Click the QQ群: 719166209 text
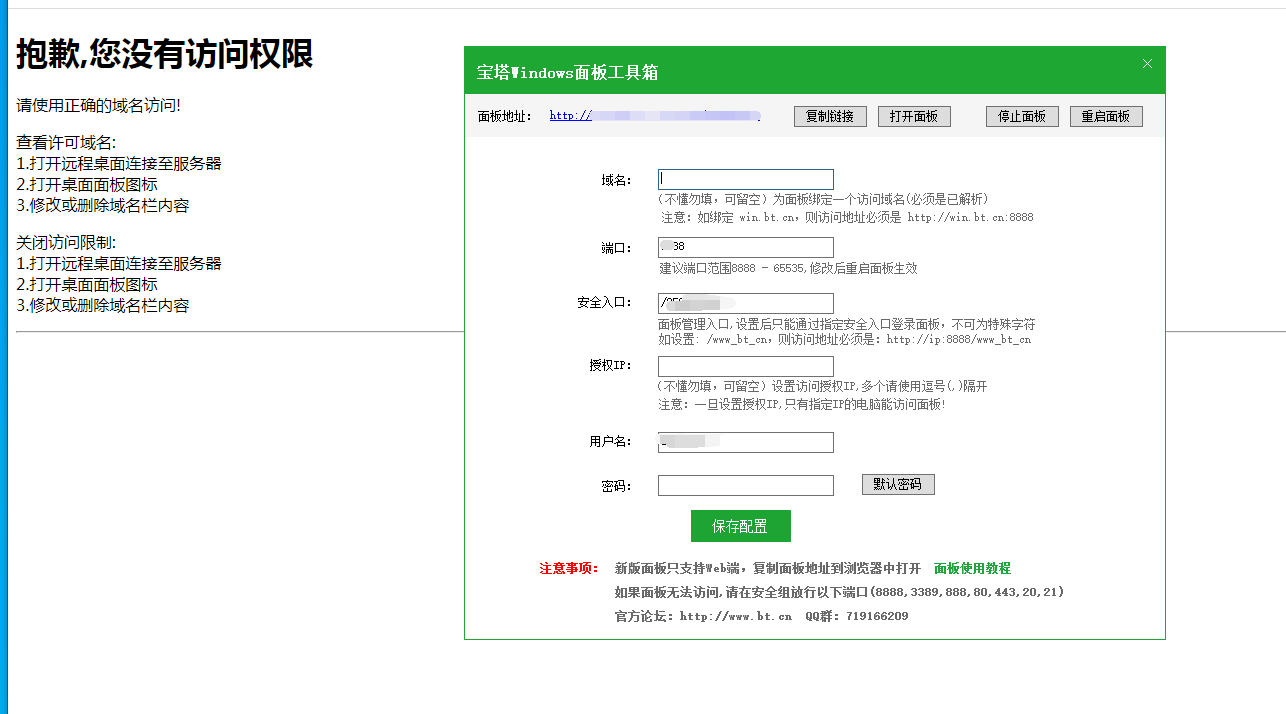Image resolution: width=1286 pixels, height=714 pixels. point(857,616)
